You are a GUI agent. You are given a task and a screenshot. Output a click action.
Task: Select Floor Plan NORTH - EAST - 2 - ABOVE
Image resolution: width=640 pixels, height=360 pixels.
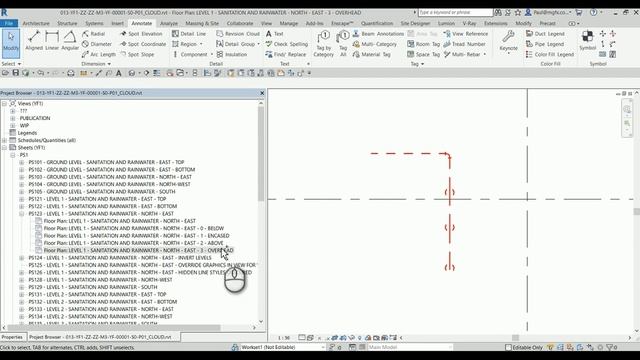pos(133,243)
